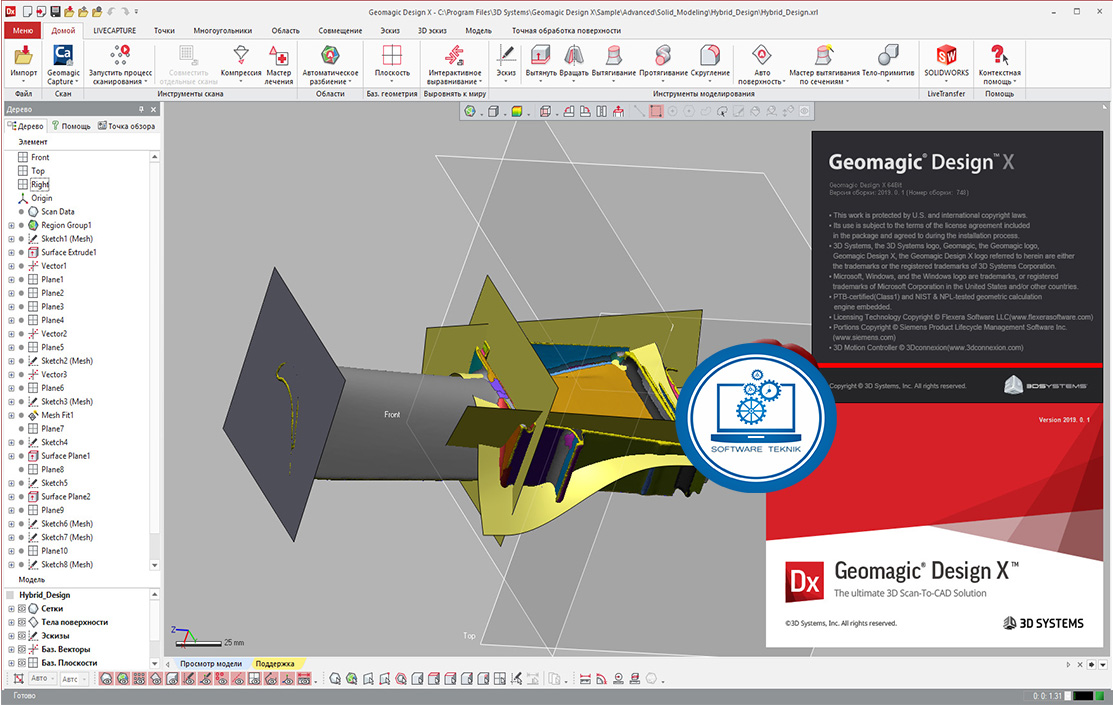Expand the Сетки group under Hybrid_Design
Screen dimensions: 1113x705
point(10,609)
